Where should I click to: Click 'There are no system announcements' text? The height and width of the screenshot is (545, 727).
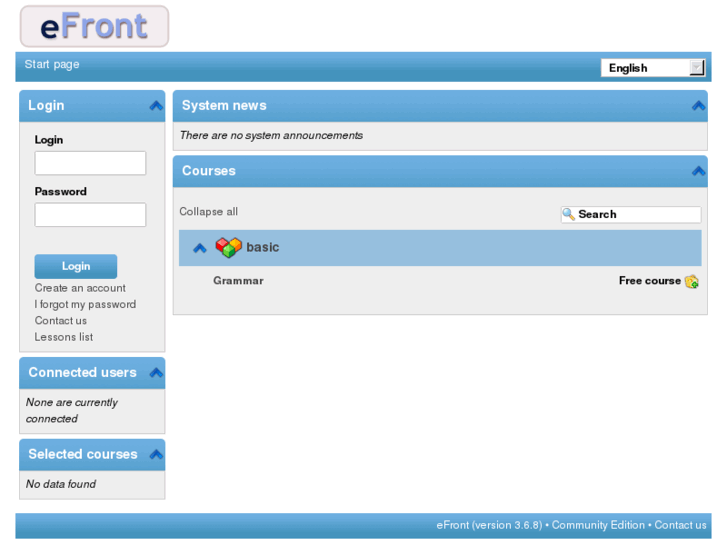271,135
